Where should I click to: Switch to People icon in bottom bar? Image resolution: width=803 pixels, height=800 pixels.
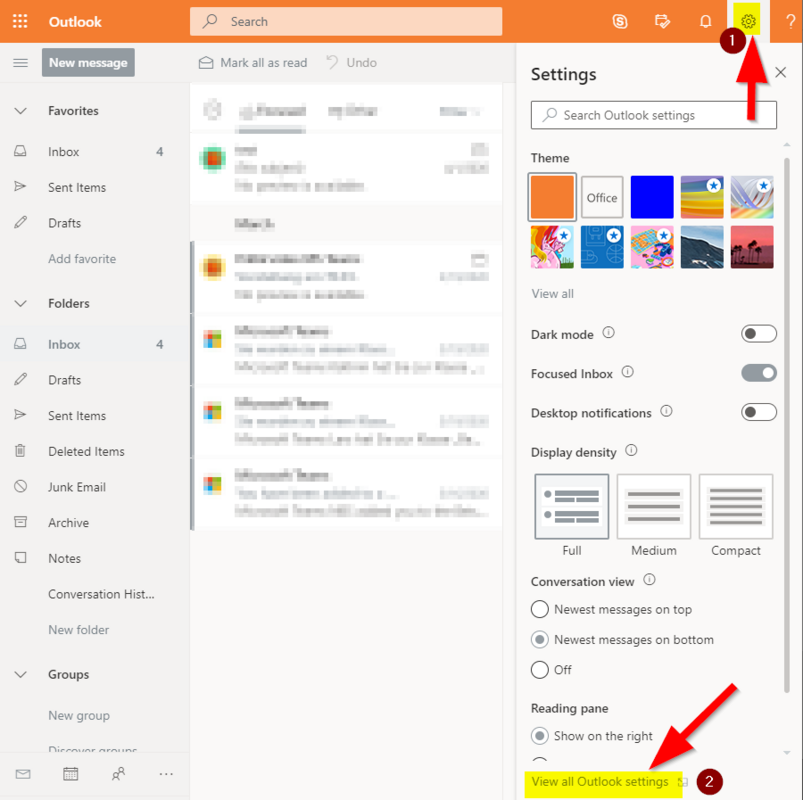pyautogui.click(x=118, y=774)
